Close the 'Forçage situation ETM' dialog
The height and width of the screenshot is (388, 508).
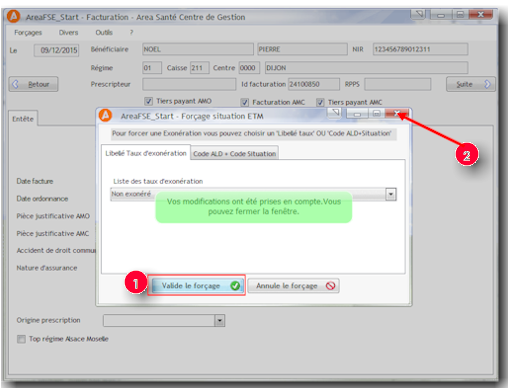pos(397,114)
